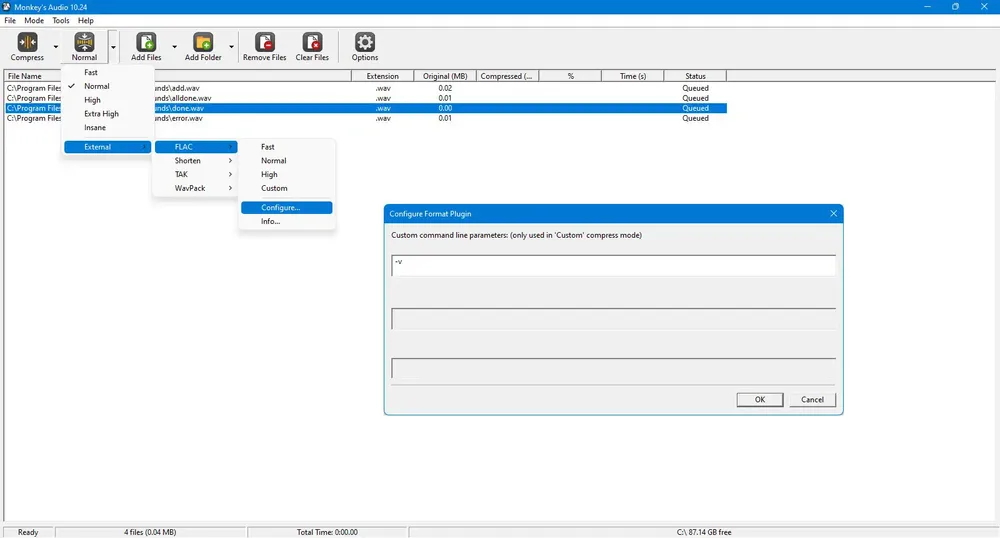The width and height of the screenshot is (1000, 538).
Task: Expand the compression level dropdown arrow
Action: coord(113,47)
